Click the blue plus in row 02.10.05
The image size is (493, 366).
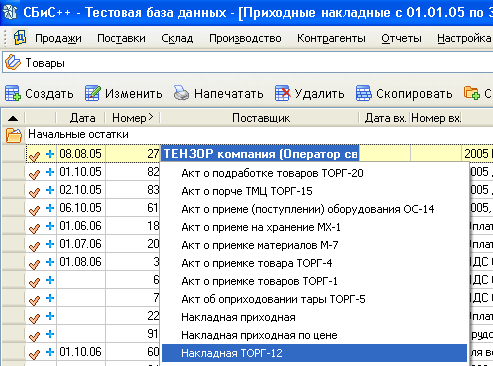pyautogui.click(x=50, y=190)
